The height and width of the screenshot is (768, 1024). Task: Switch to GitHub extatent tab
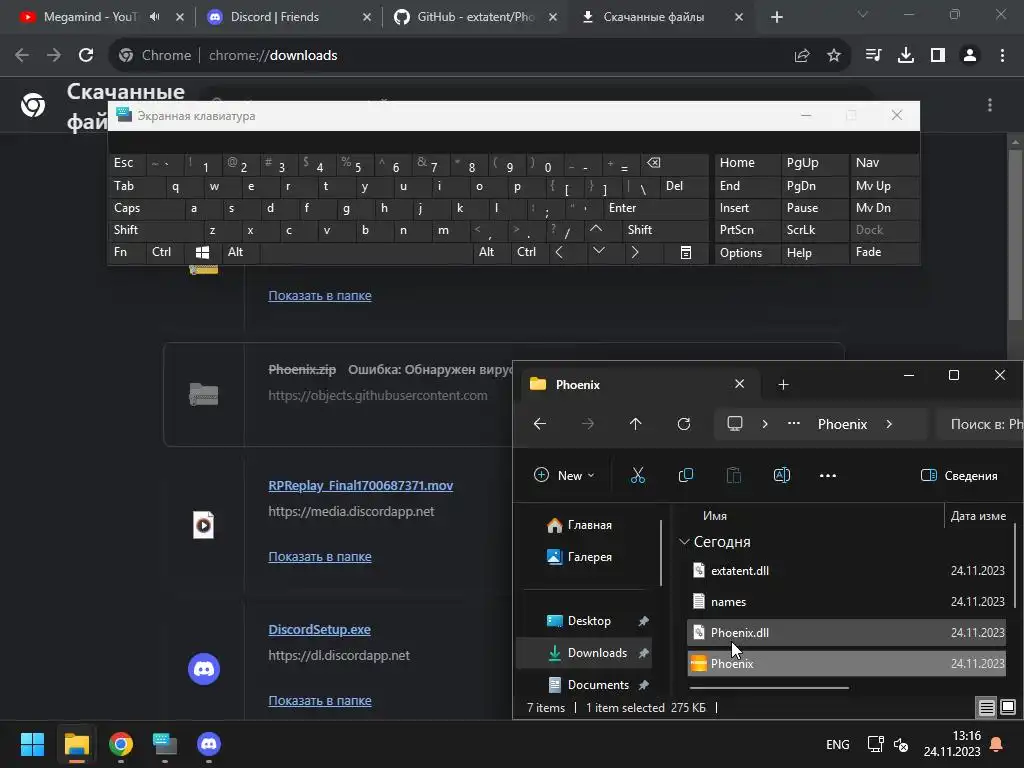click(x=475, y=17)
